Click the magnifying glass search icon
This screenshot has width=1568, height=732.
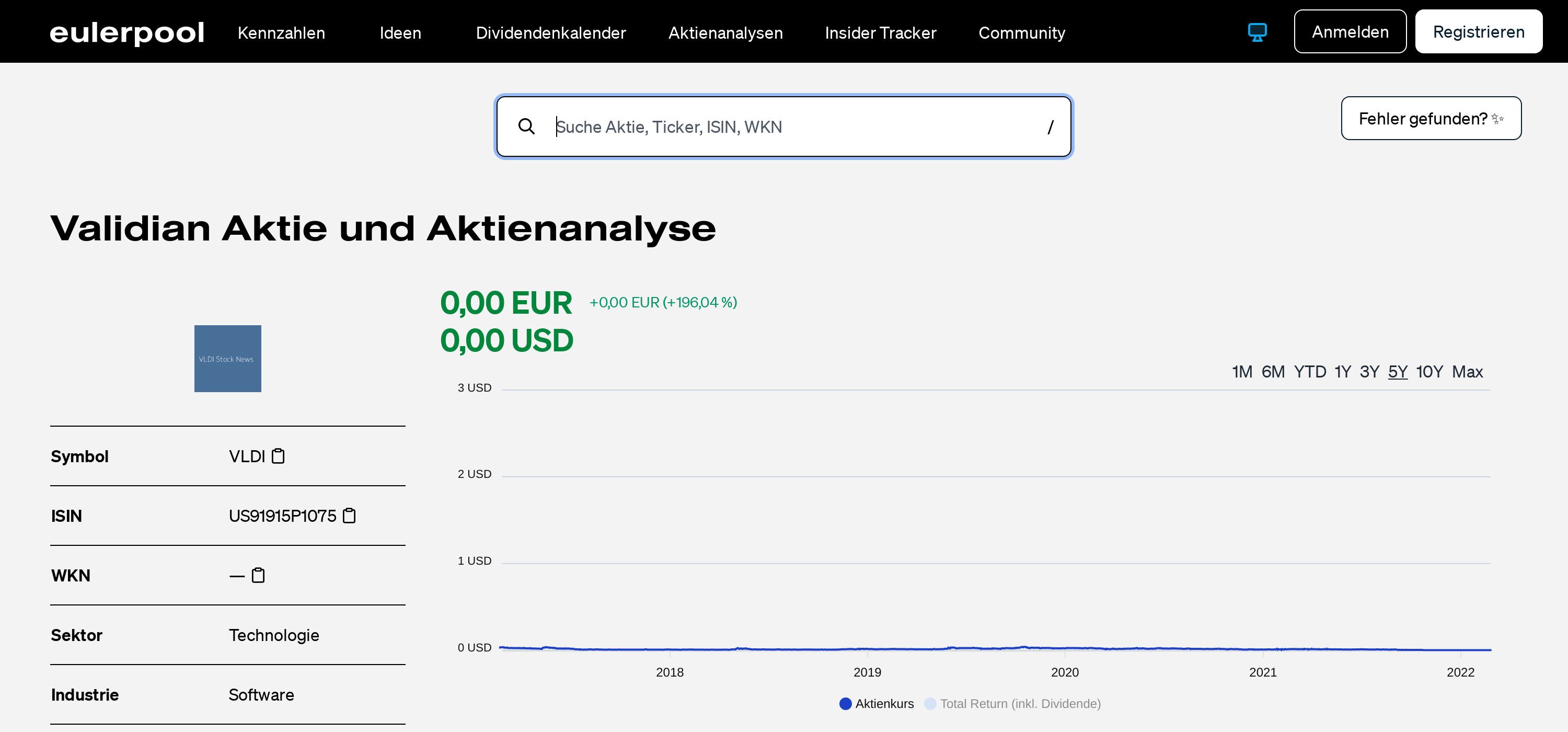click(x=526, y=127)
